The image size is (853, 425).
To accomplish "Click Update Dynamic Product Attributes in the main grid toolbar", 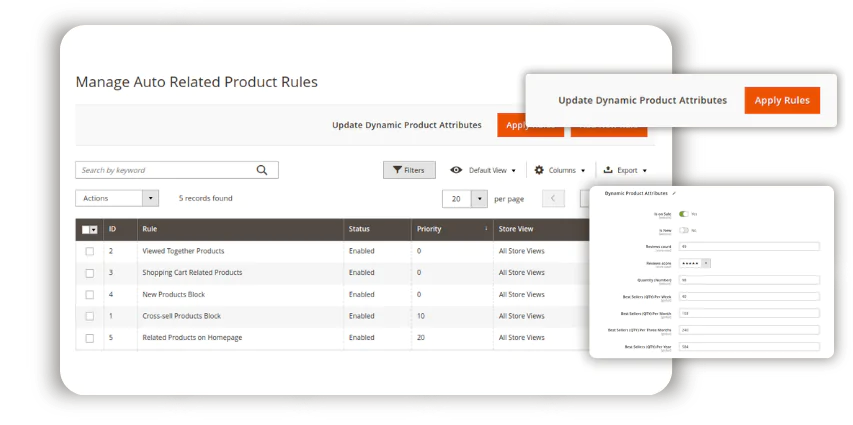I will tap(407, 125).
